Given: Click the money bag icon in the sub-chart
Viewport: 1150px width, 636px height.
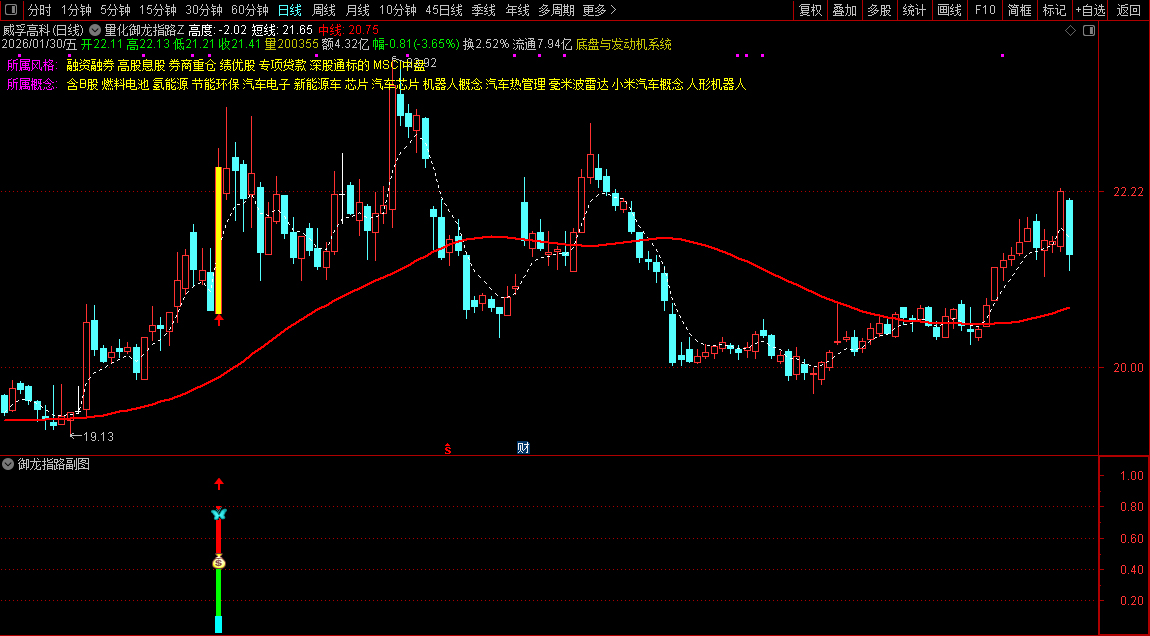Looking at the screenshot, I should click(x=219, y=563).
